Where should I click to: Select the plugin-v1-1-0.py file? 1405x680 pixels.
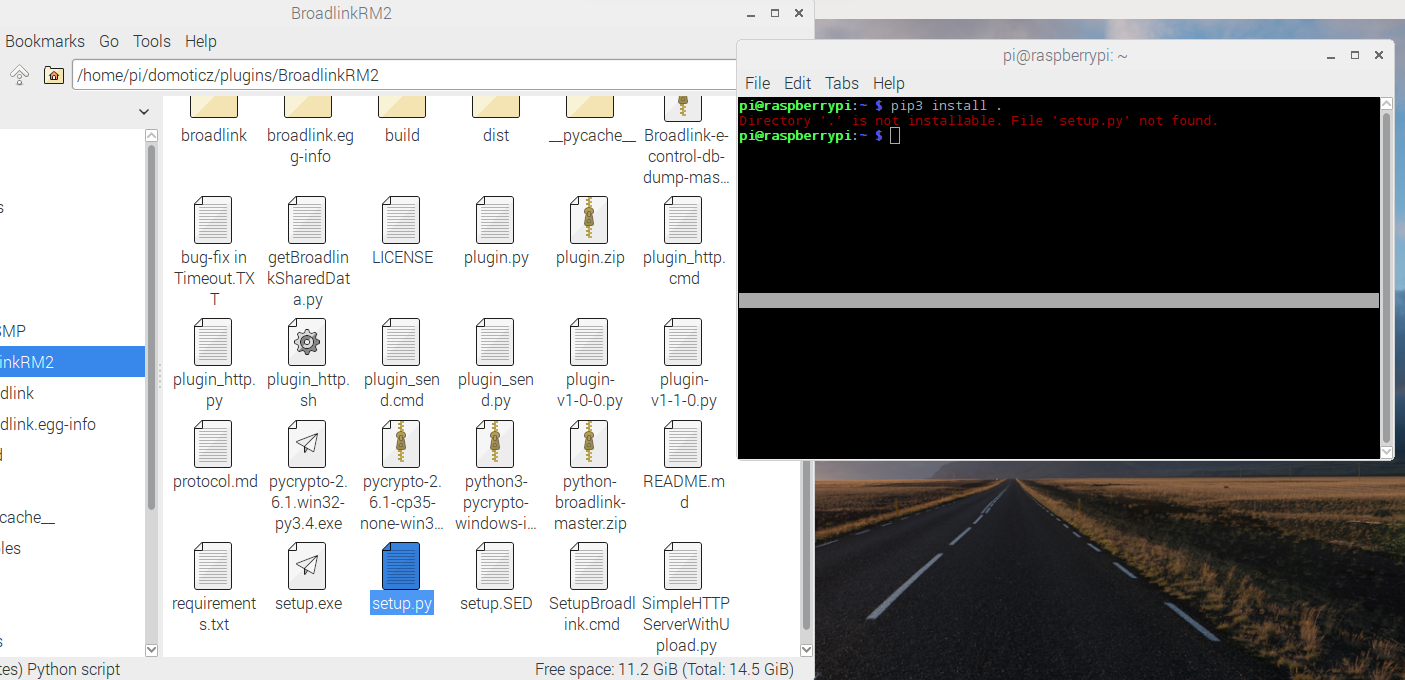coord(684,364)
